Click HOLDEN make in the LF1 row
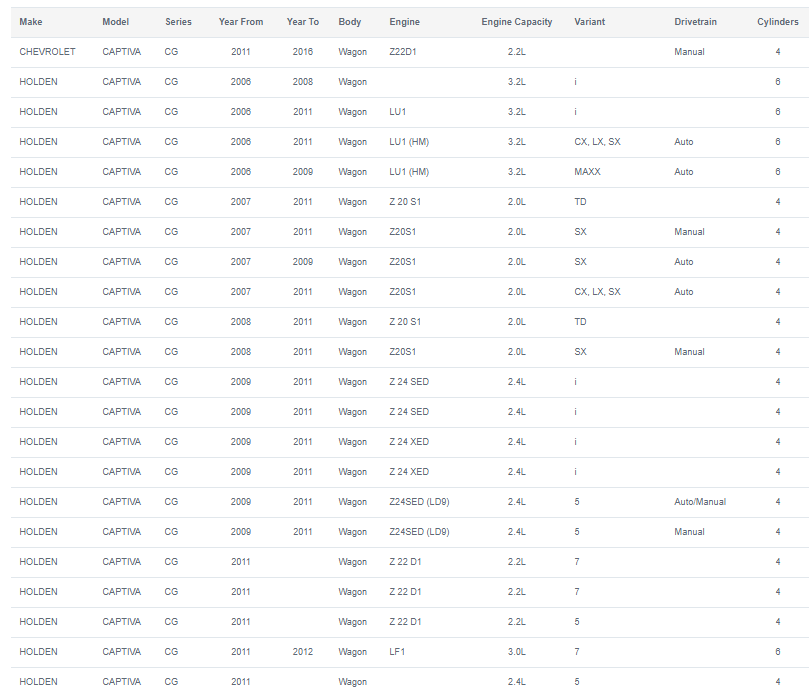809x697 pixels. (39, 652)
